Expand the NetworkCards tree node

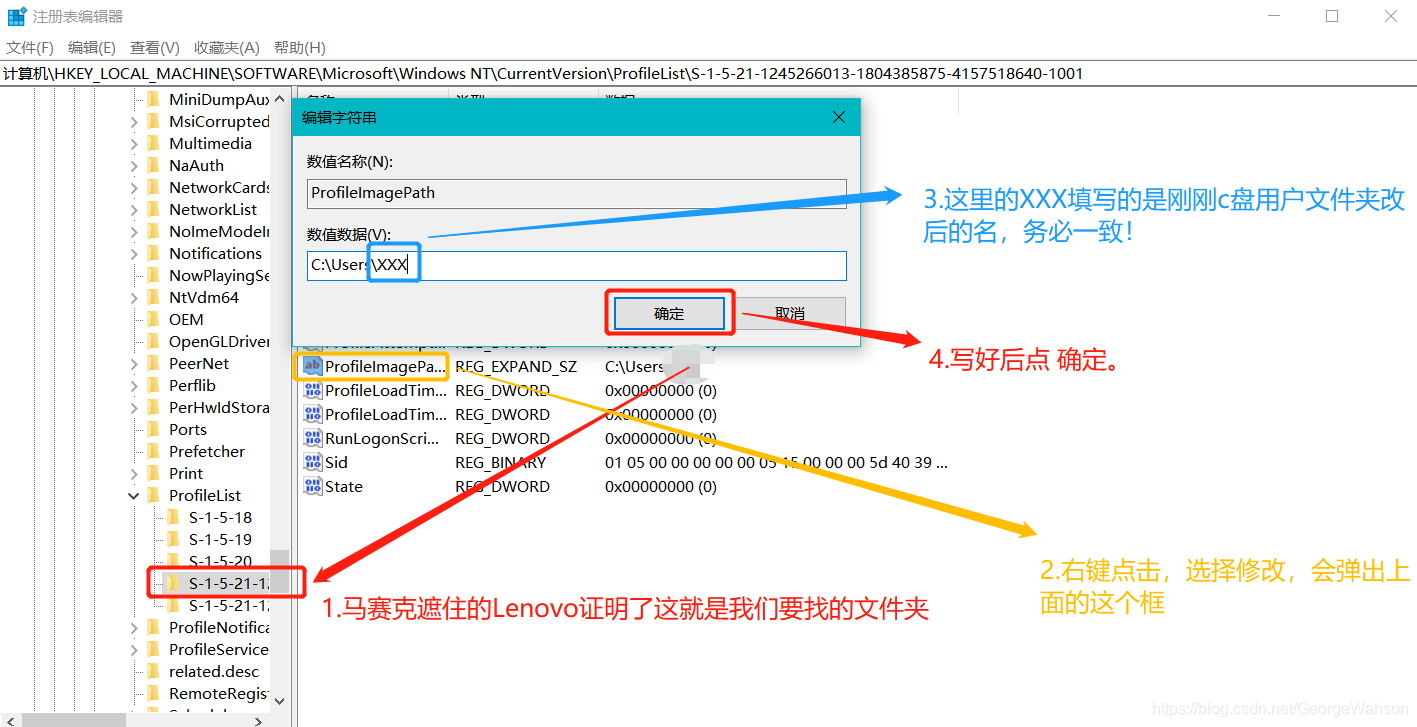(134, 188)
